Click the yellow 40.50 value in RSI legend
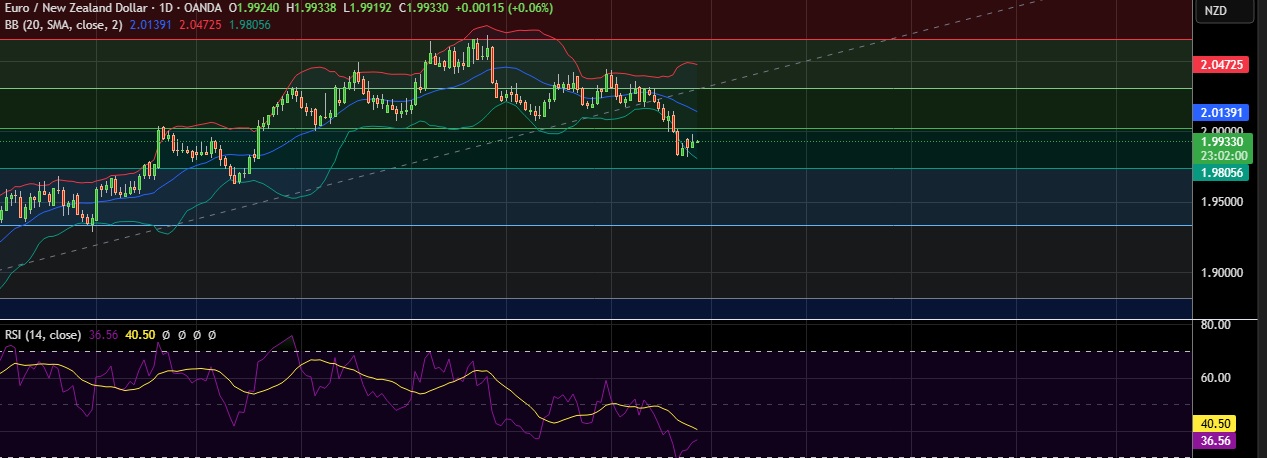The image size is (1267, 458). [138, 334]
